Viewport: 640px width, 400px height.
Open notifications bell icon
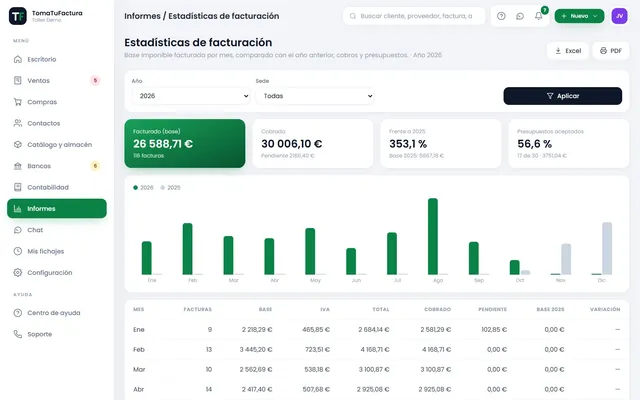pos(539,16)
